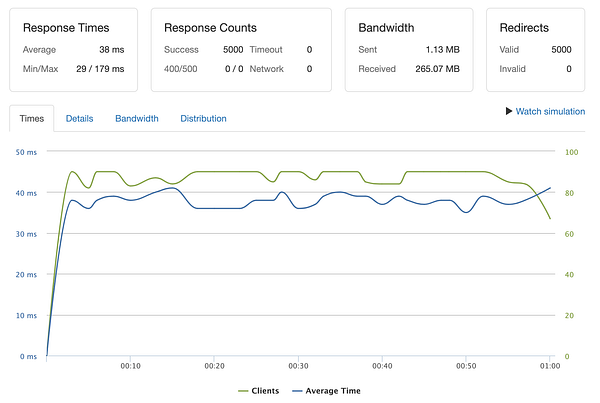Switch to the Distribution tab

[x=203, y=118]
